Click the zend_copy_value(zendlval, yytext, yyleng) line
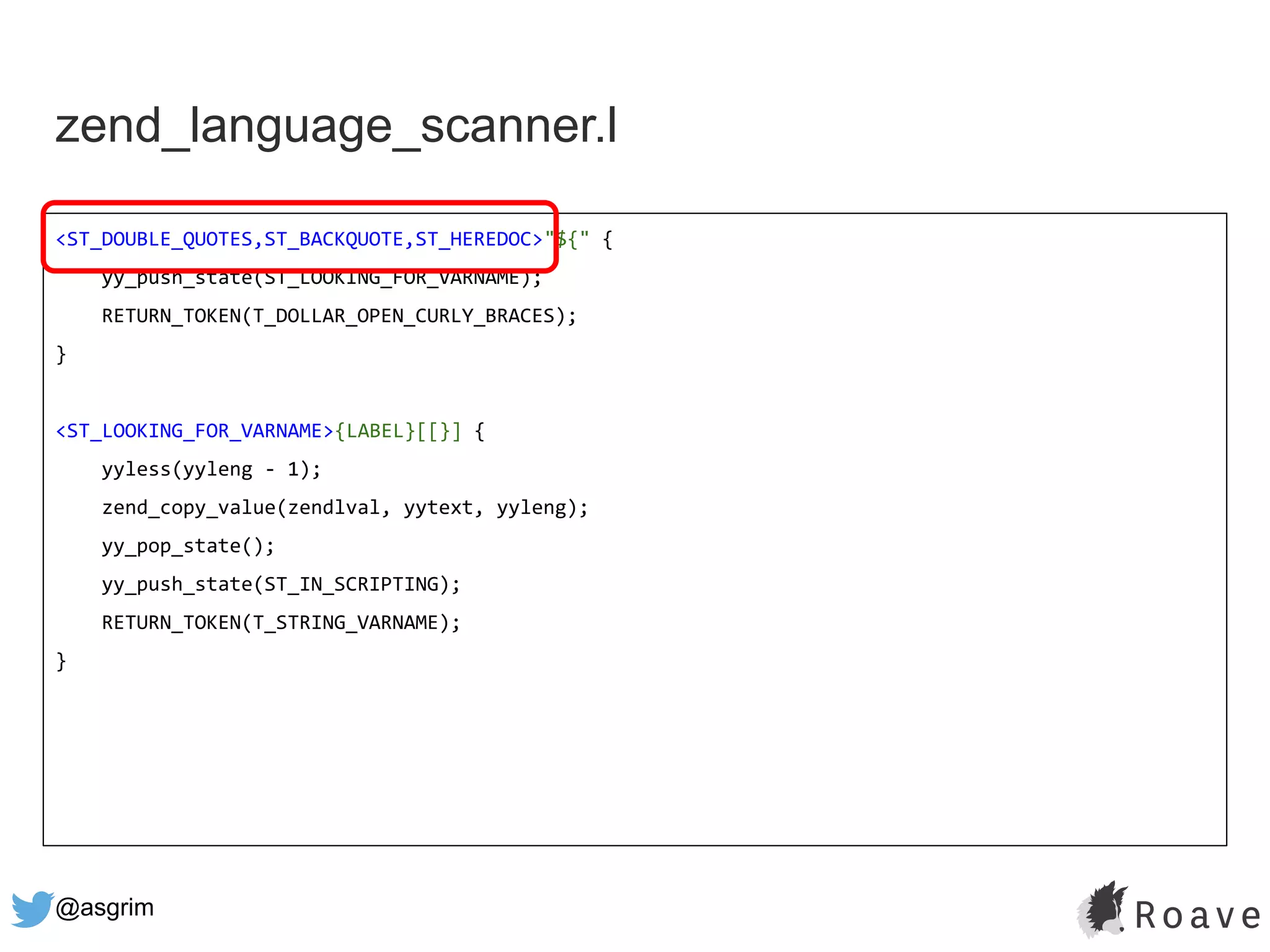Viewport: 1270px width, 952px height. pos(345,508)
